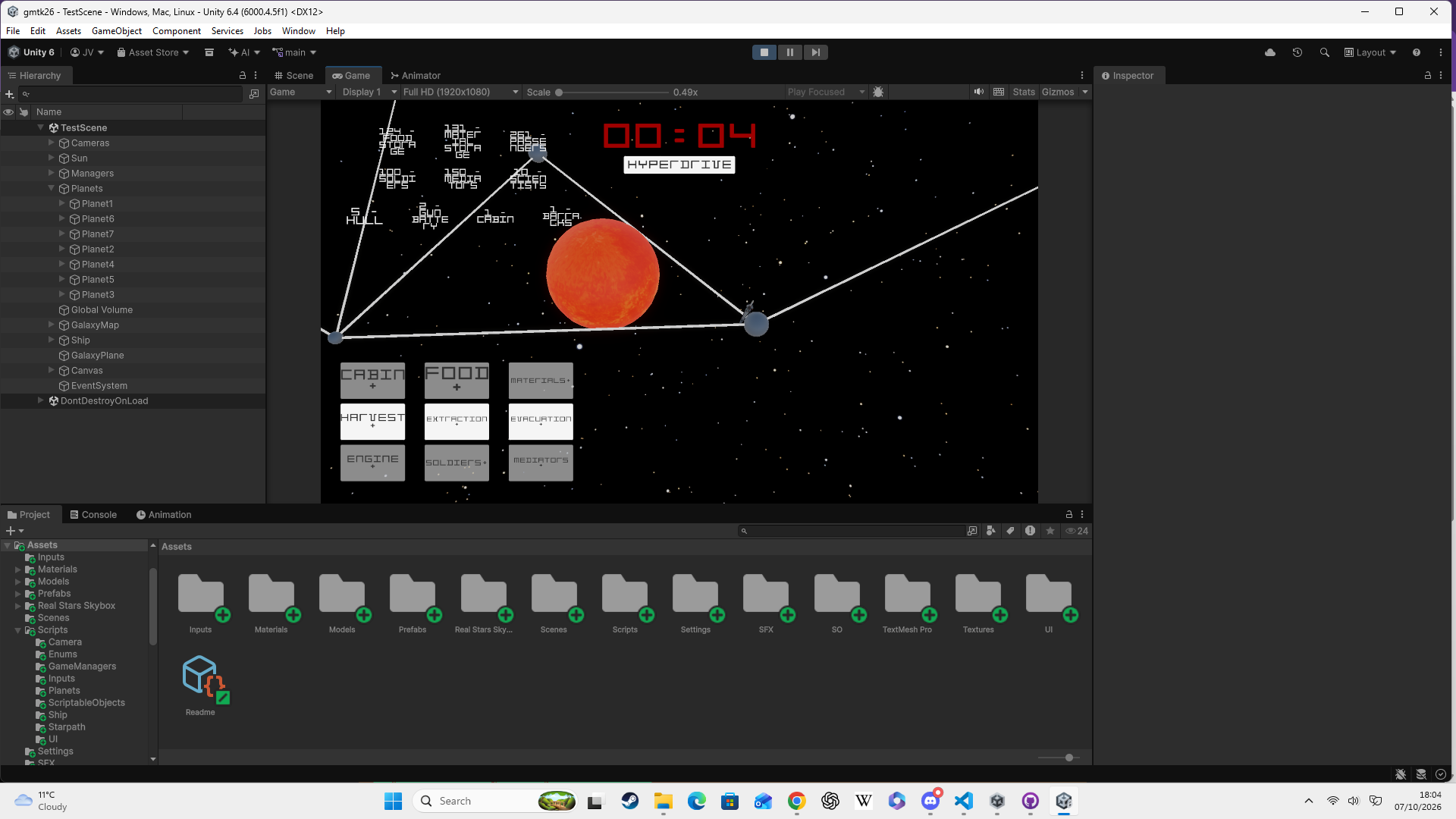Click the CABIN + button in game
Image resolution: width=1456 pixels, height=819 pixels.
click(372, 380)
